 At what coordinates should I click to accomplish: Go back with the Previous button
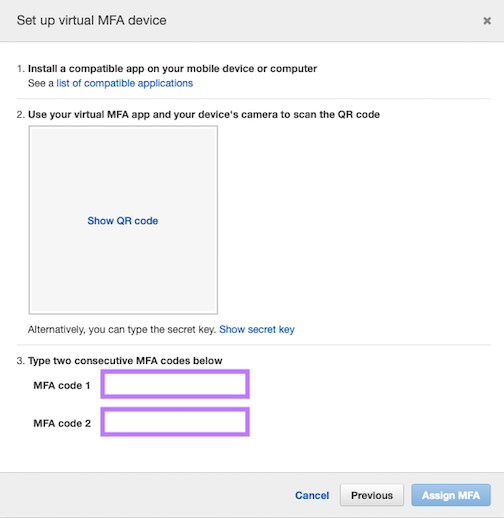(372, 495)
